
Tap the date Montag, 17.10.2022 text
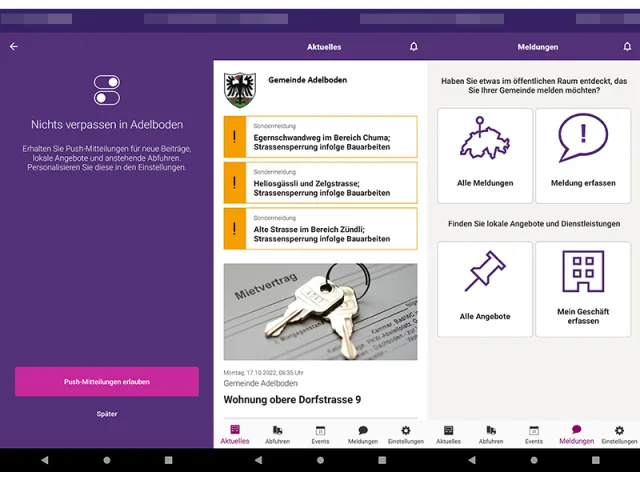[x=263, y=373]
